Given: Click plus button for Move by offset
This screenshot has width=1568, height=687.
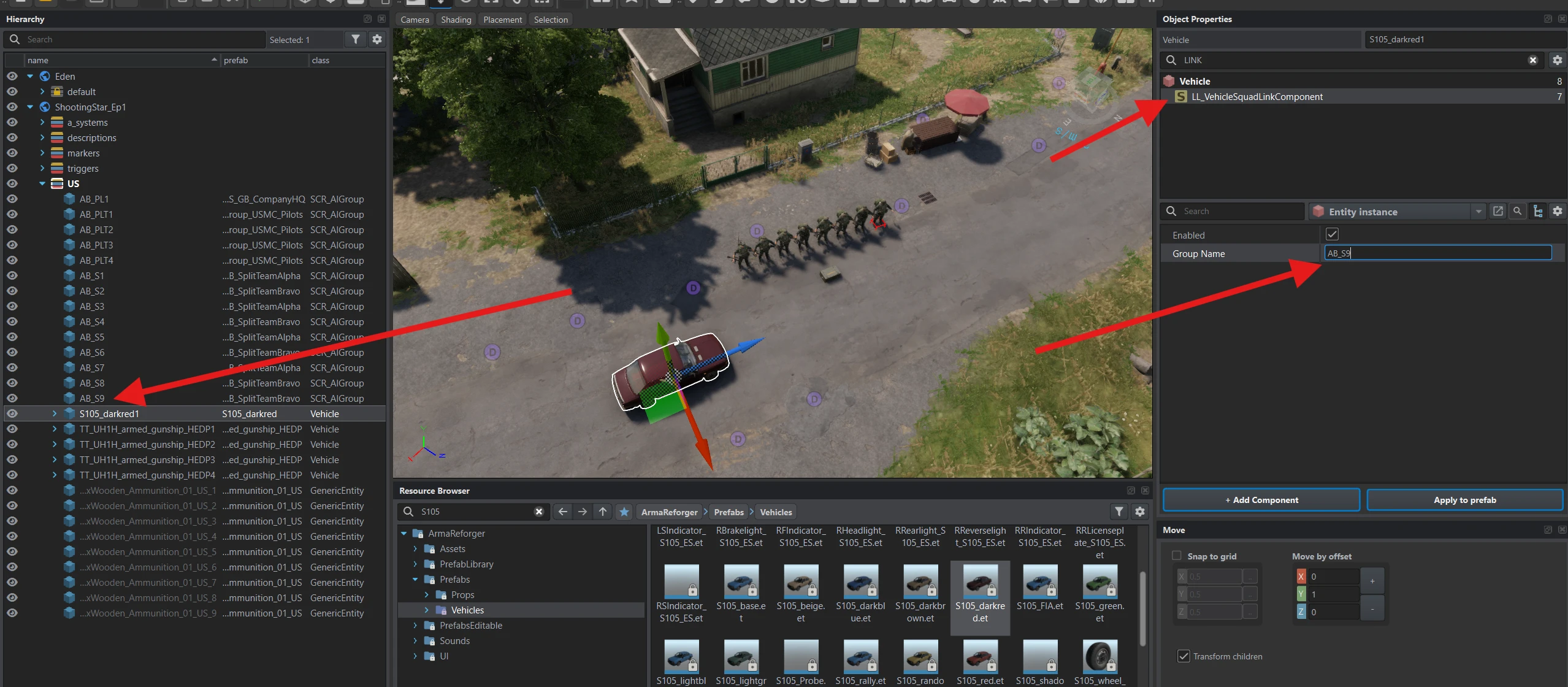Looking at the screenshot, I should click(x=1372, y=580).
